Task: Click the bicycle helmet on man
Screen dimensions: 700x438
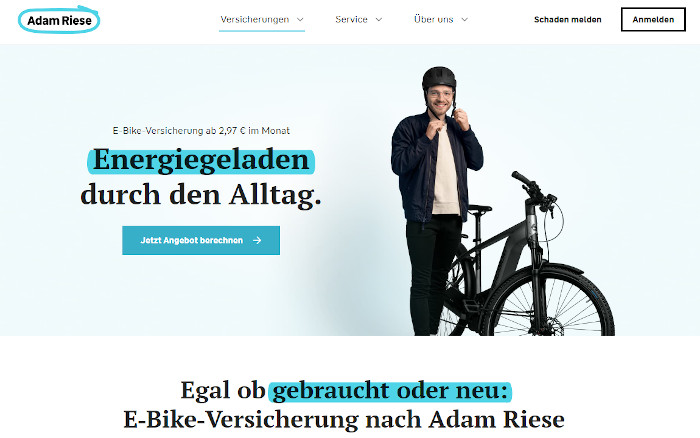Action: coord(439,78)
